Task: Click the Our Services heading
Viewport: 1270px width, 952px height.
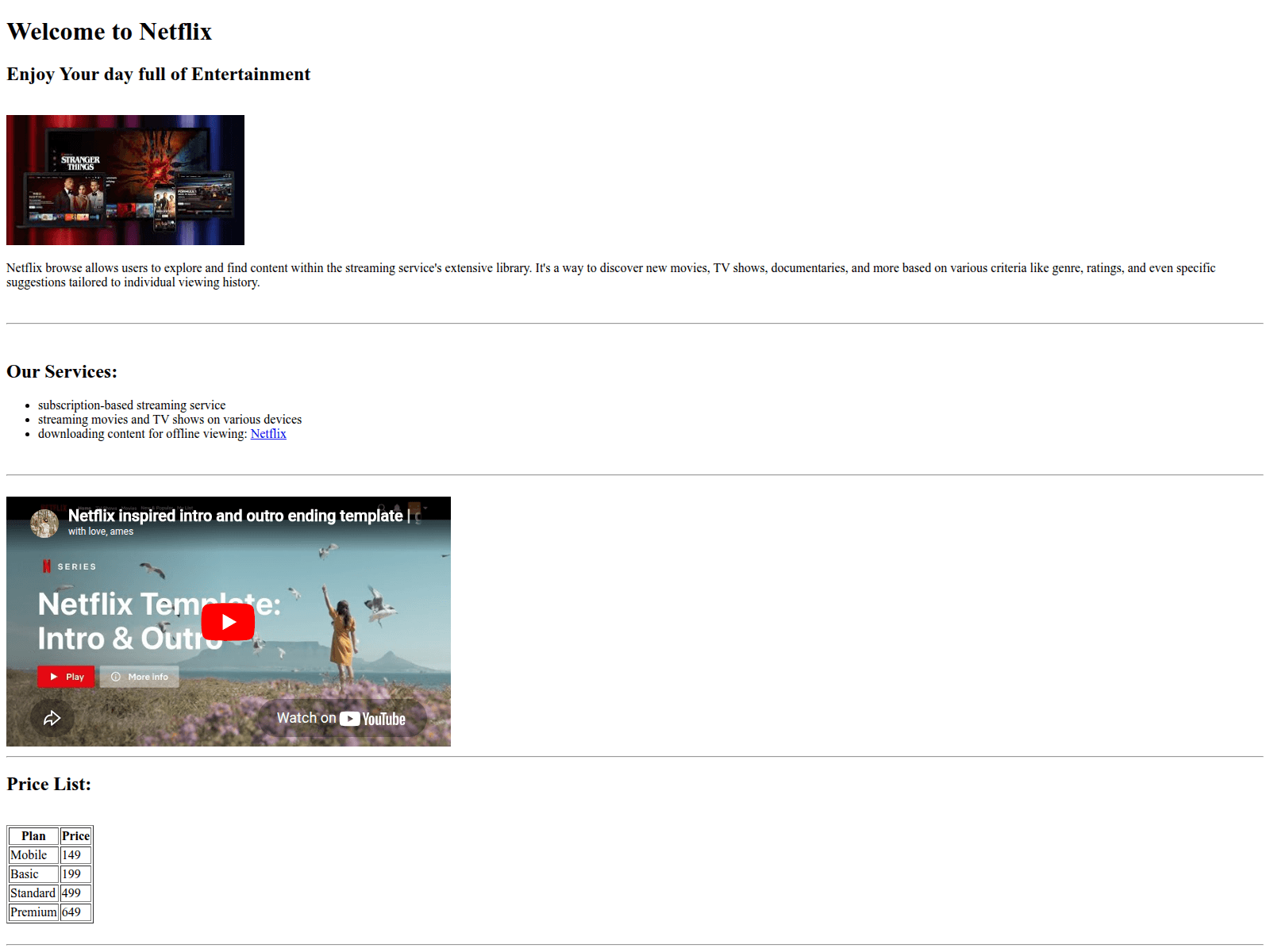Action: tap(62, 372)
